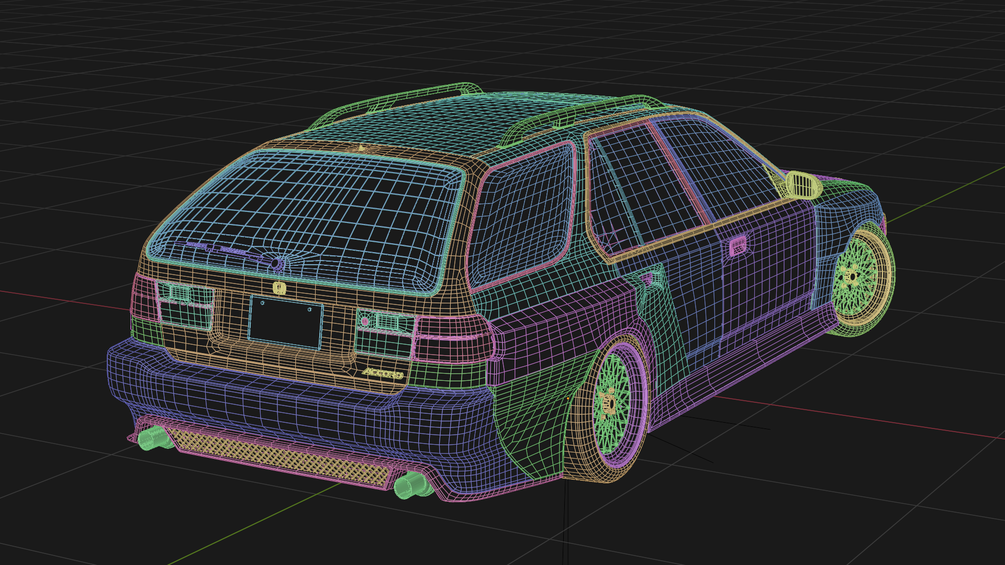Select the emblem above the license plate

click(279, 288)
